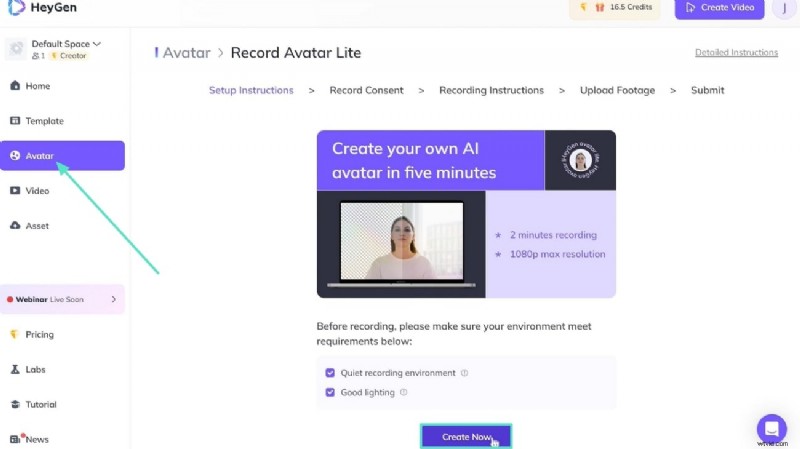The height and width of the screenshot is (449, 800).
Task: Click the gift icon beside credits
Action: tap(600, 7)
